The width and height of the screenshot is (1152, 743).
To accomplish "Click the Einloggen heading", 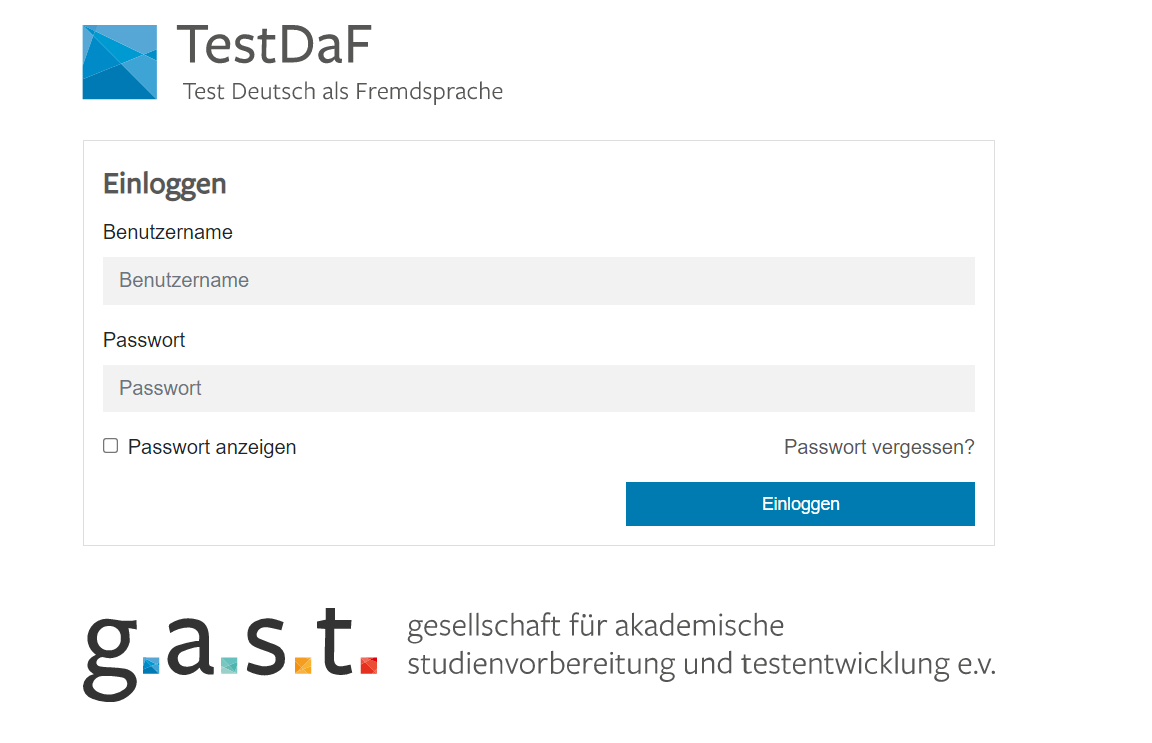I will tap(165, 184).
